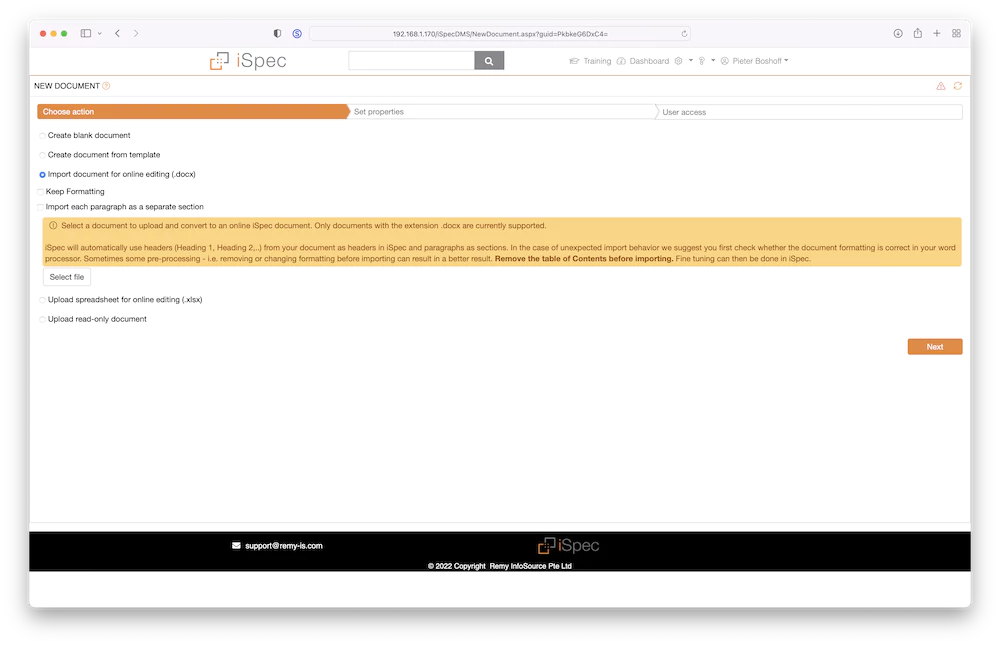The width and height of the screenshot is (1000, 646).
Task: Click the settings gear icon
Action: coord(679,61)
